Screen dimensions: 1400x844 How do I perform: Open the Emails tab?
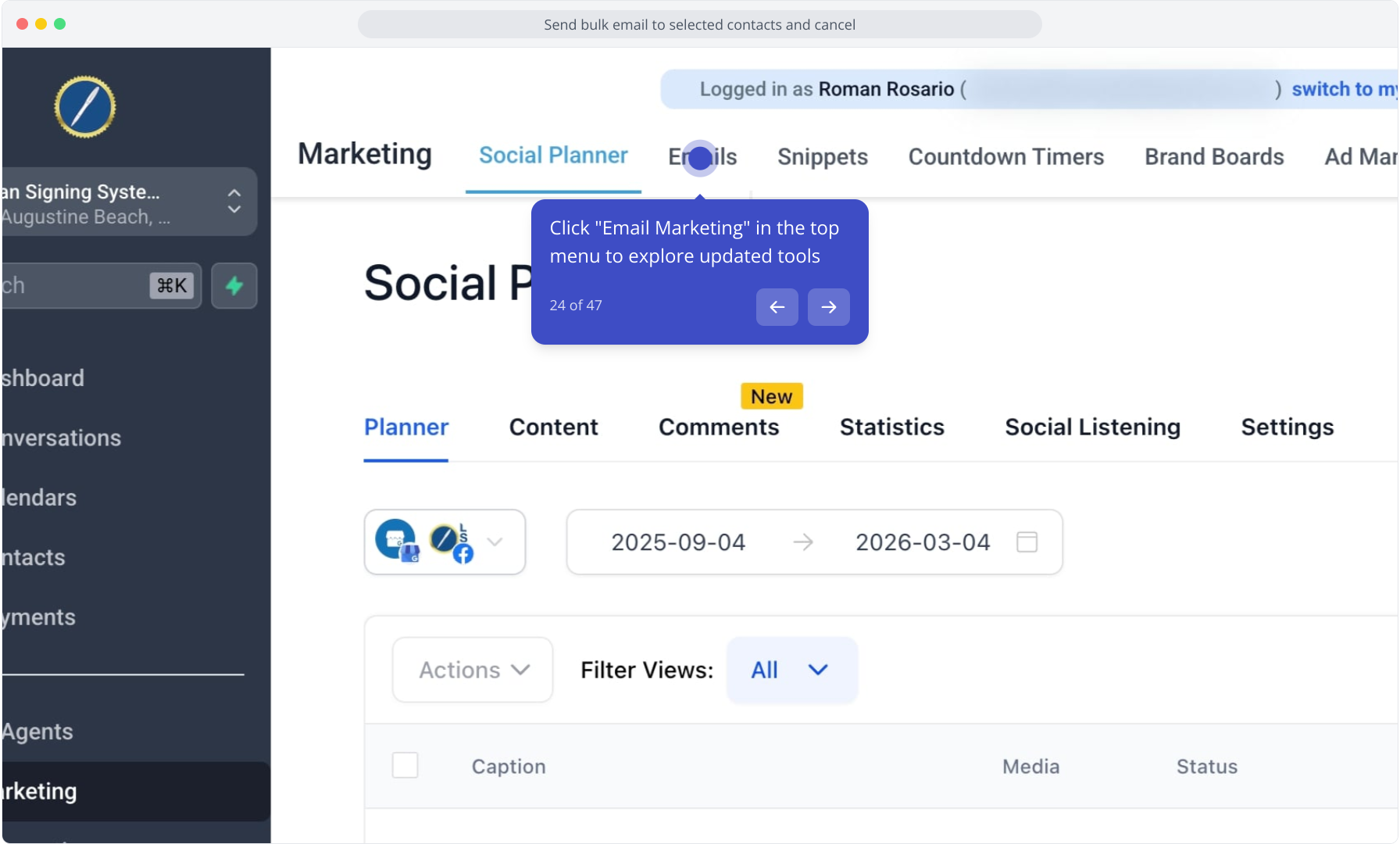coord(702,157)
